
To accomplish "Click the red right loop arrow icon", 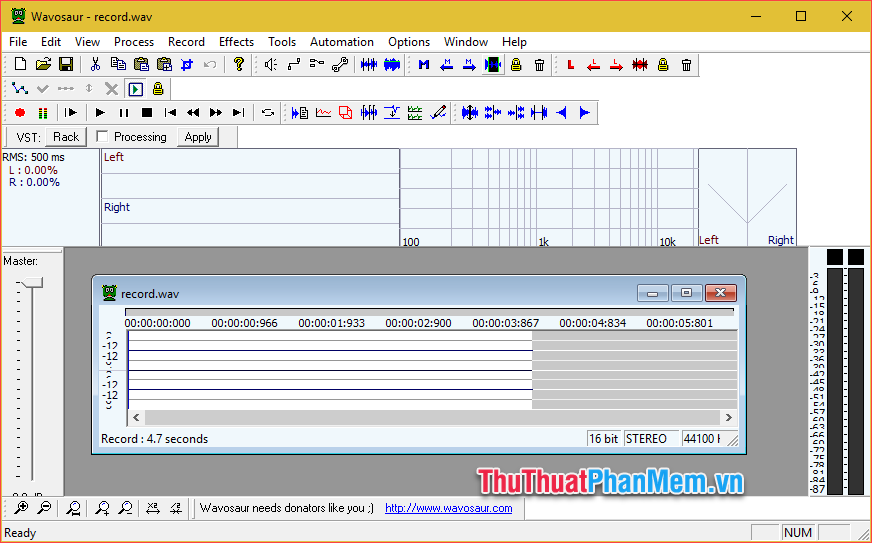I will (x=616, y=65).
